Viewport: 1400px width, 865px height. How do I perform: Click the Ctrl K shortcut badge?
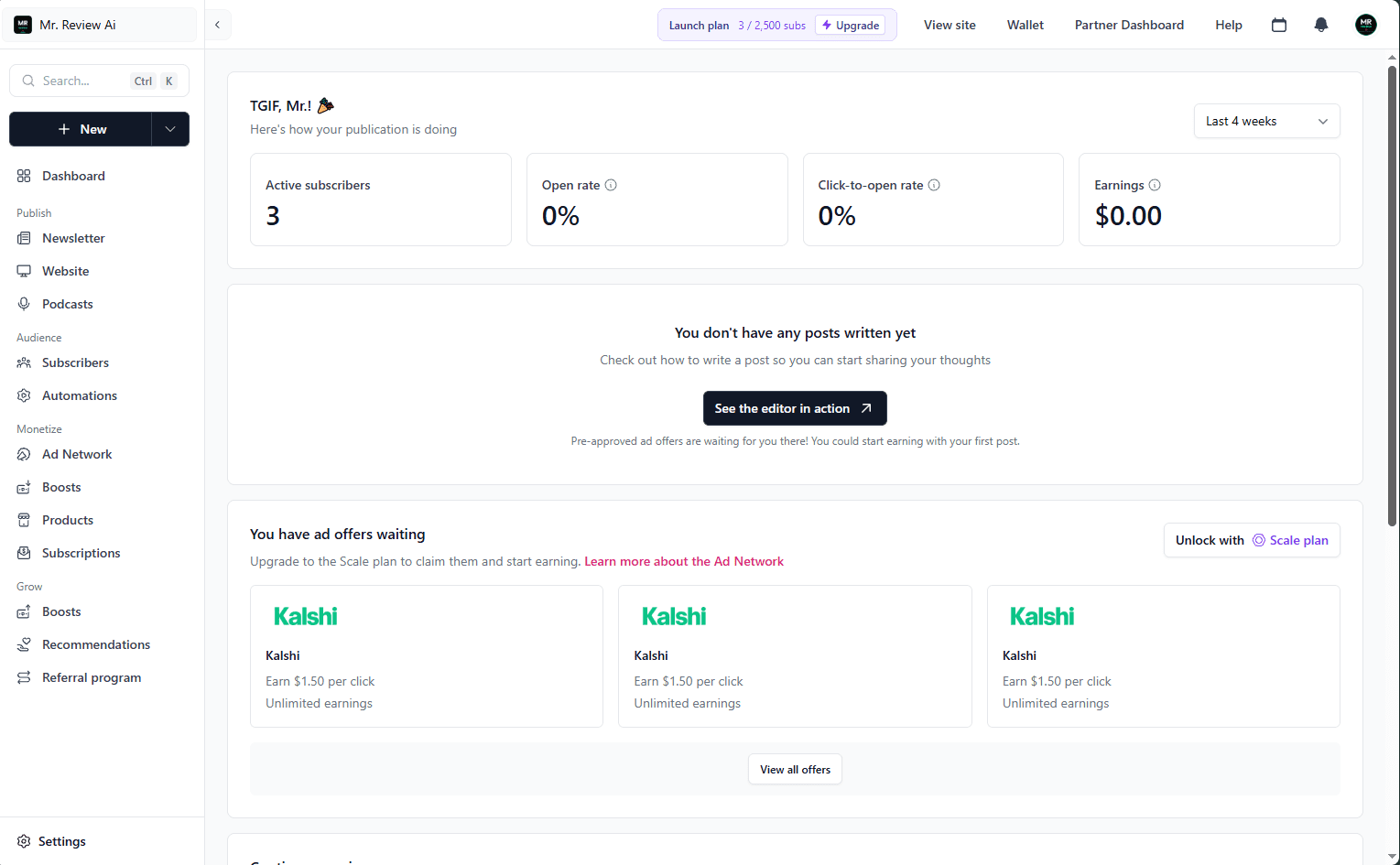pos(155,81)
